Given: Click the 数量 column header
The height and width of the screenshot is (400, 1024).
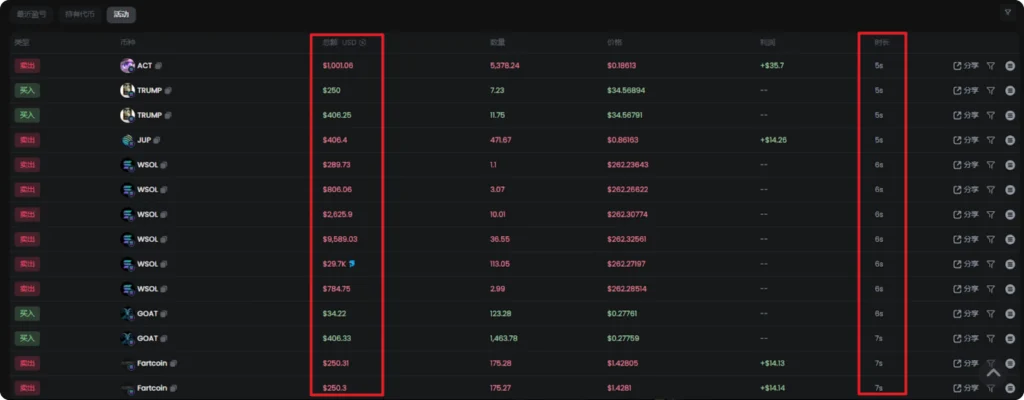Looking at the screenshot, I should [x=498, y=42].
